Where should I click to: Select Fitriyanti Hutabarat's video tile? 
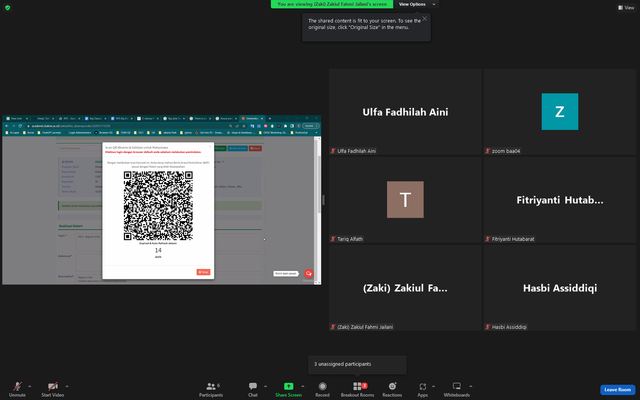560,200
